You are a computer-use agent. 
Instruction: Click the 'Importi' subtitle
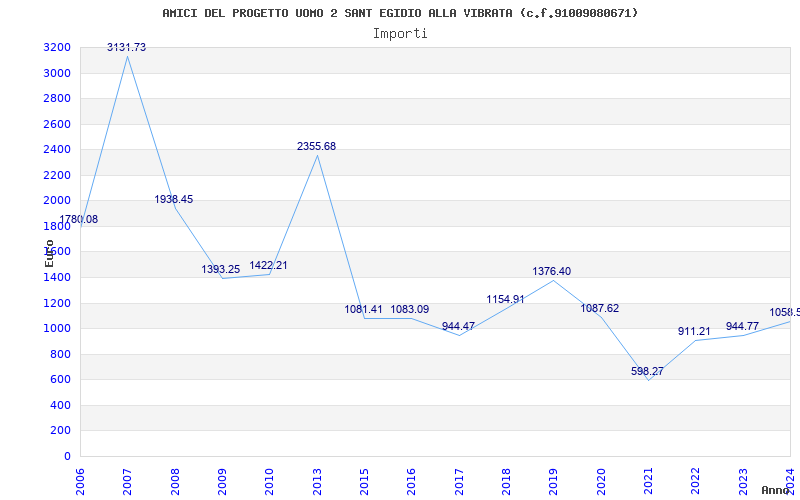pyautogui.click(x=400, y=34)
